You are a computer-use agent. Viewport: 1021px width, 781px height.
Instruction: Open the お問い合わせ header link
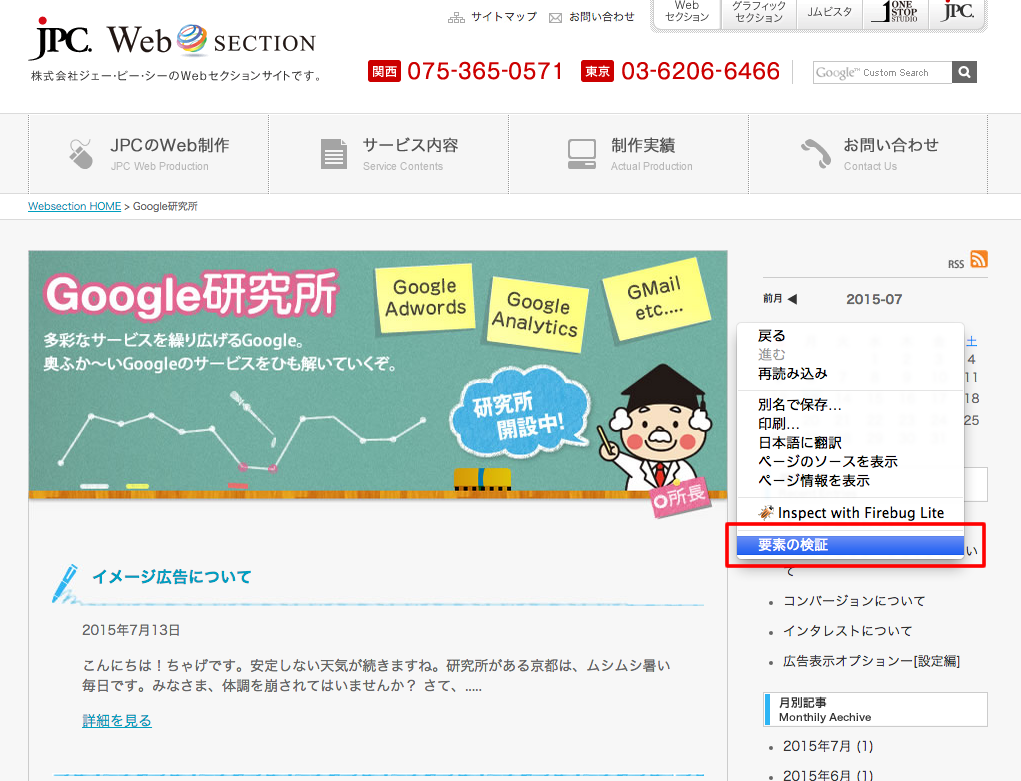[x=602, y=17]
